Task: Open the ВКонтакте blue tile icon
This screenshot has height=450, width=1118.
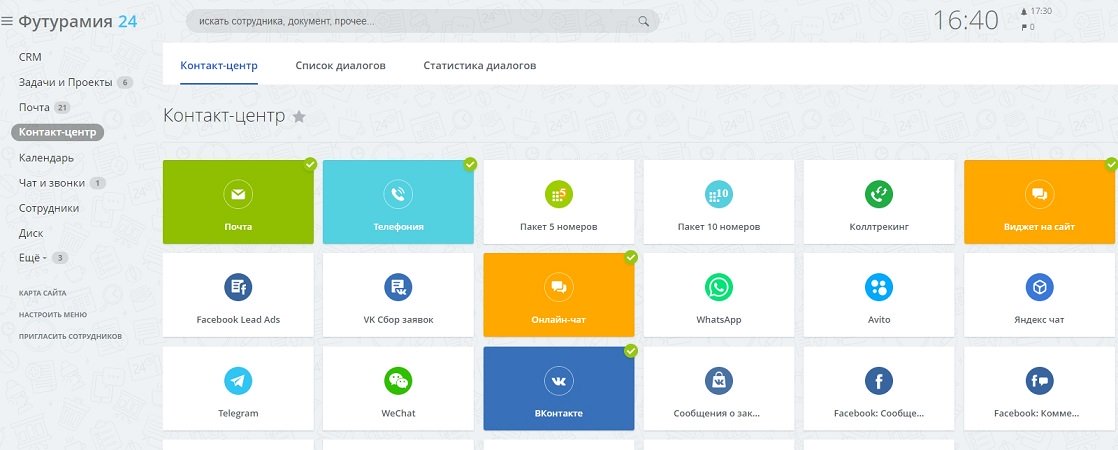Action: 558,381
